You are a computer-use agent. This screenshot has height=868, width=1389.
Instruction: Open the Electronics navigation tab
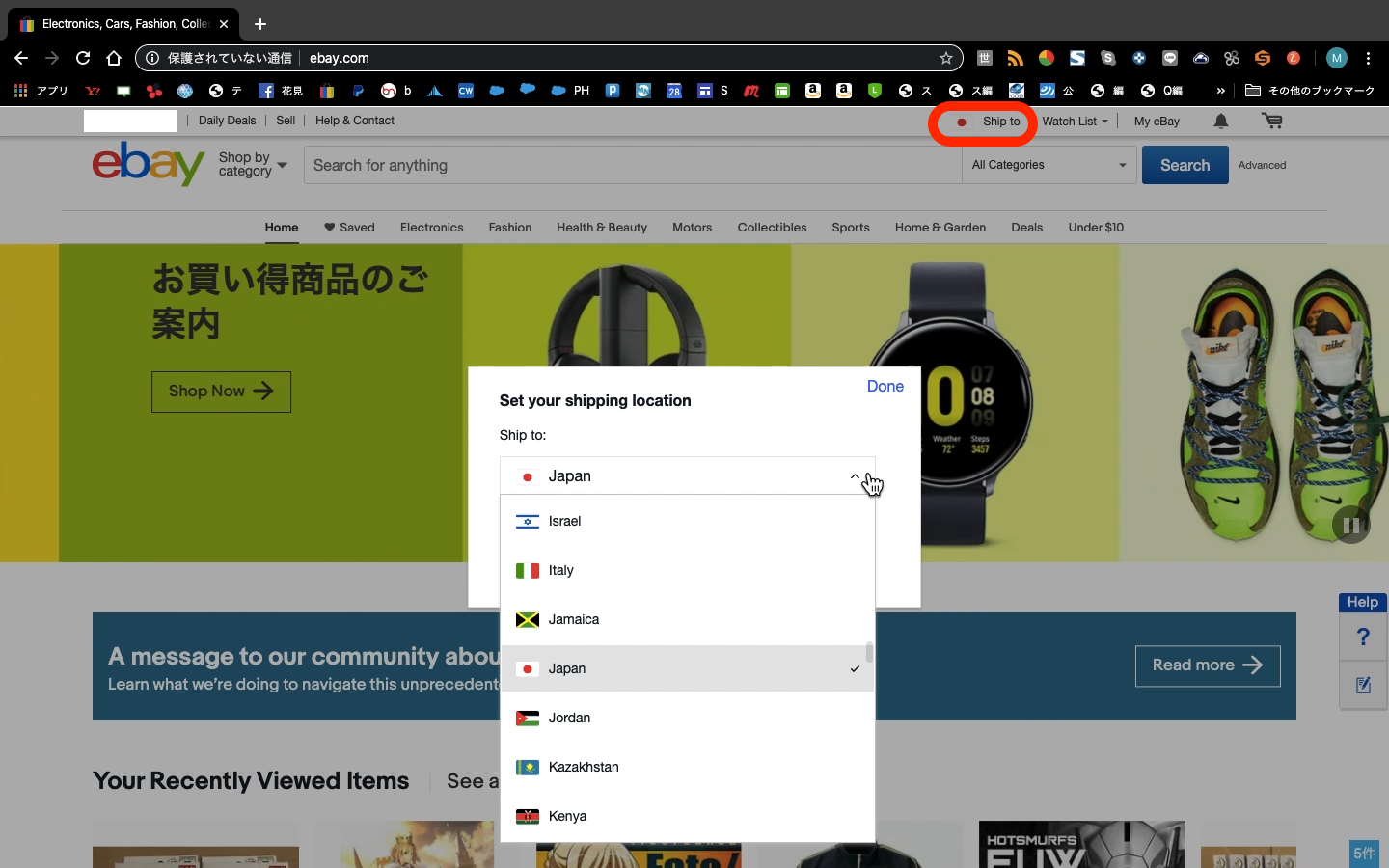(x=431, y=228)
